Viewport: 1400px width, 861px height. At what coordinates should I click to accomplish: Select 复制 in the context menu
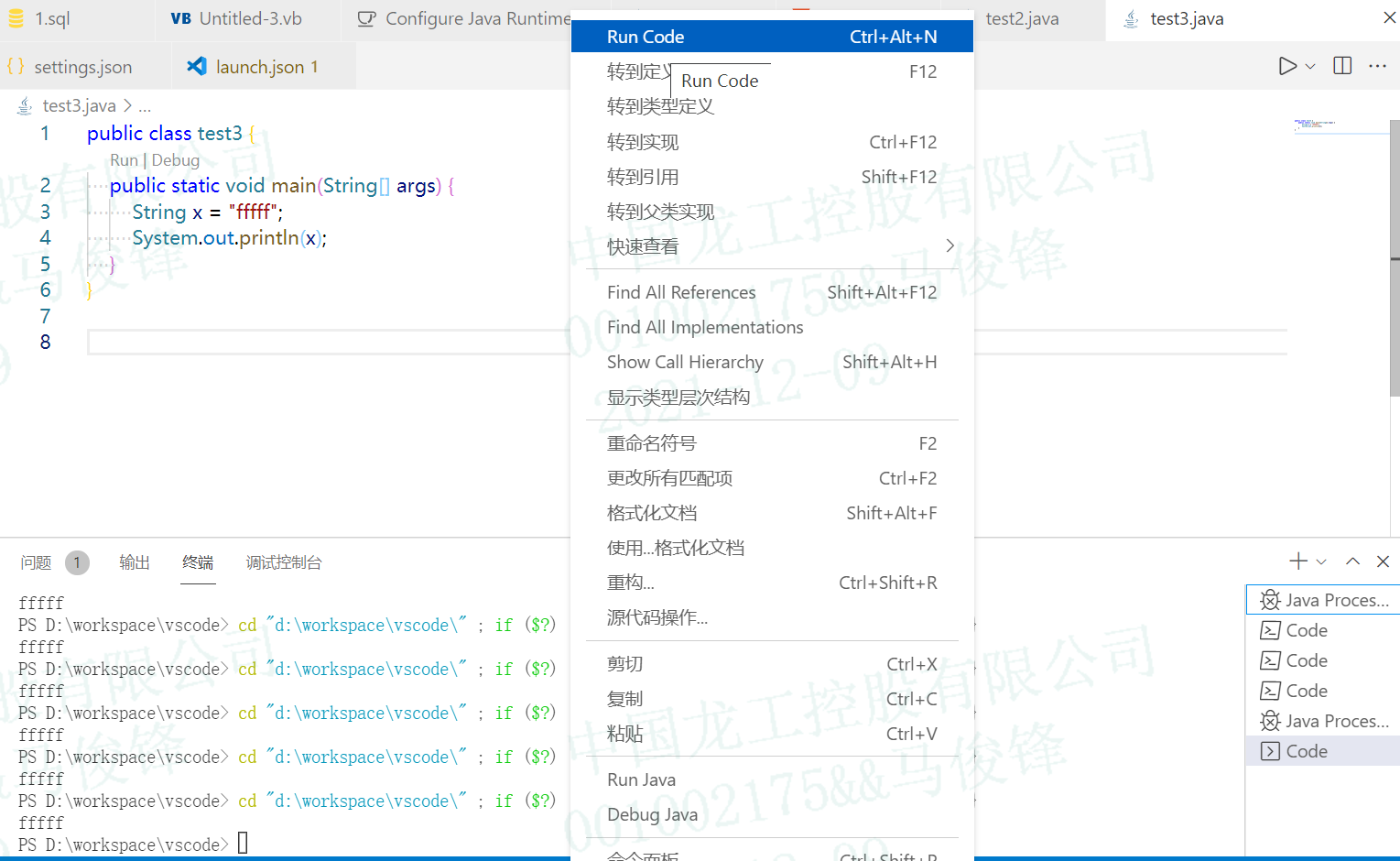click(x=772, y=699)
